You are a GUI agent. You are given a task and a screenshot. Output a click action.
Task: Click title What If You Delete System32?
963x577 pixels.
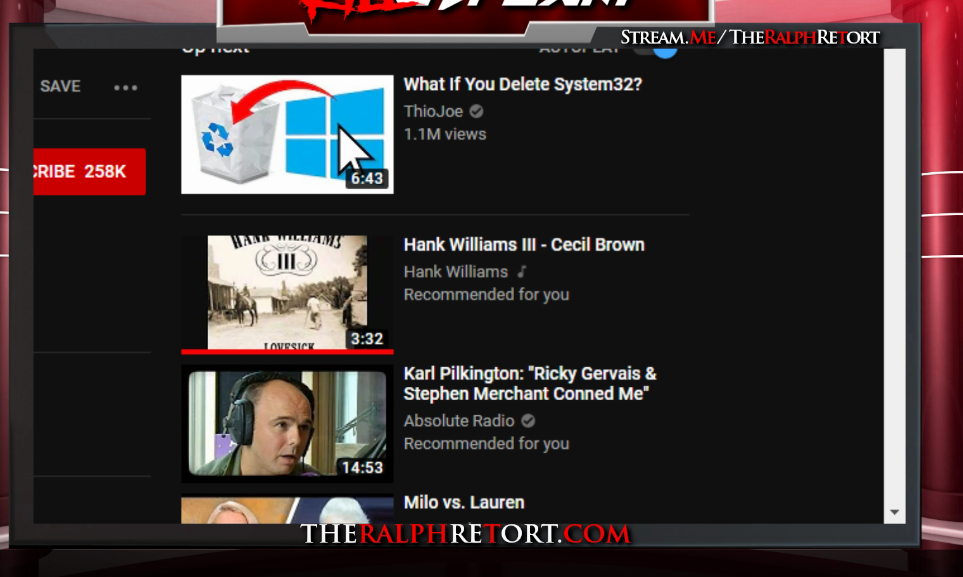[523, 84]
